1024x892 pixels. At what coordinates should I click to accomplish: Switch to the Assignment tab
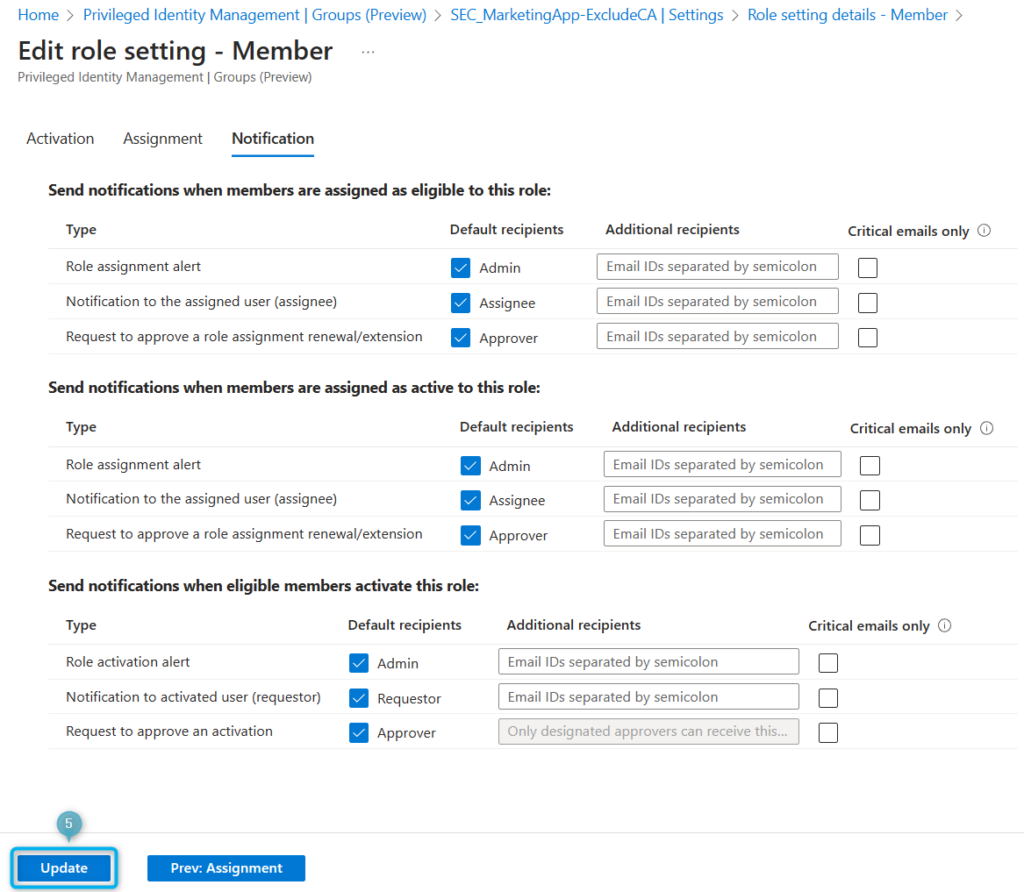click(162, 138)
